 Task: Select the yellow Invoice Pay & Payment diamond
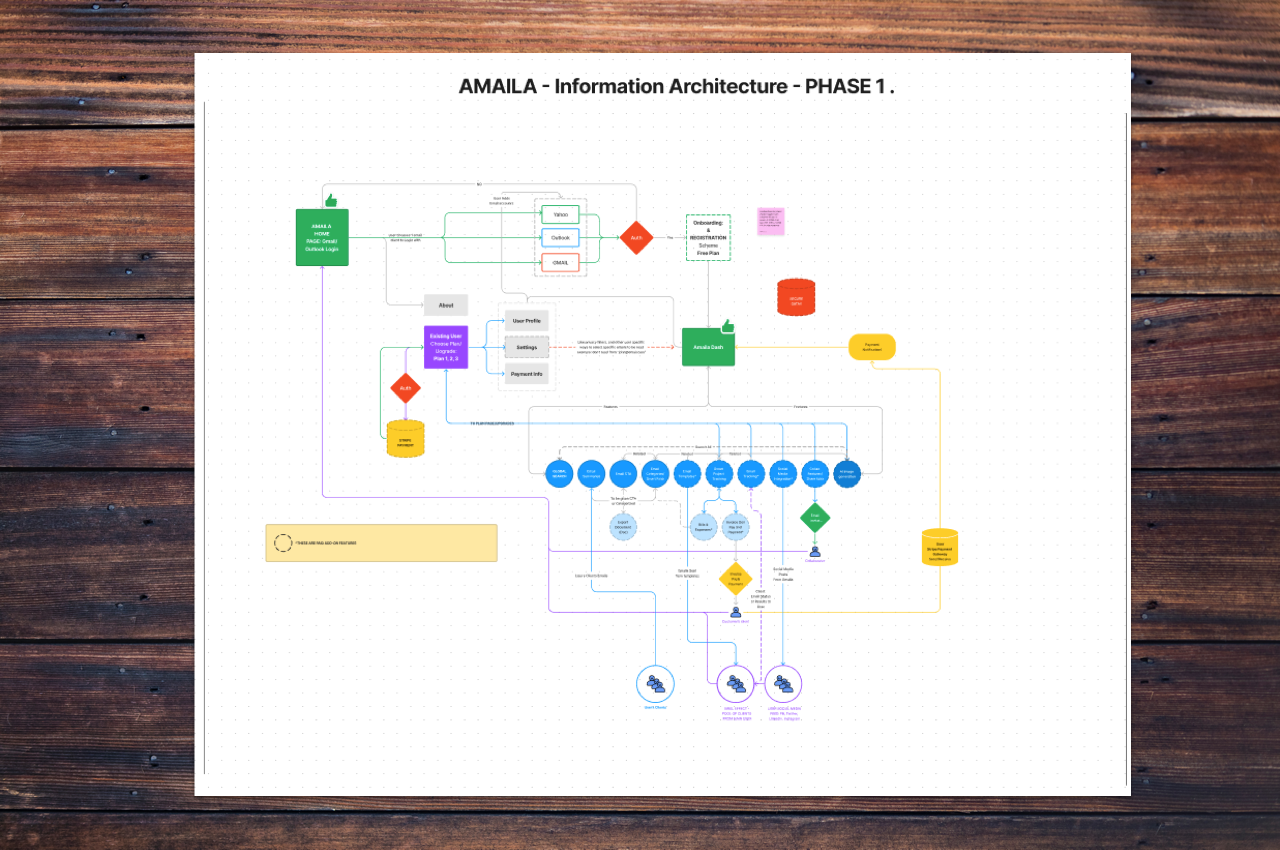[735, 579]
